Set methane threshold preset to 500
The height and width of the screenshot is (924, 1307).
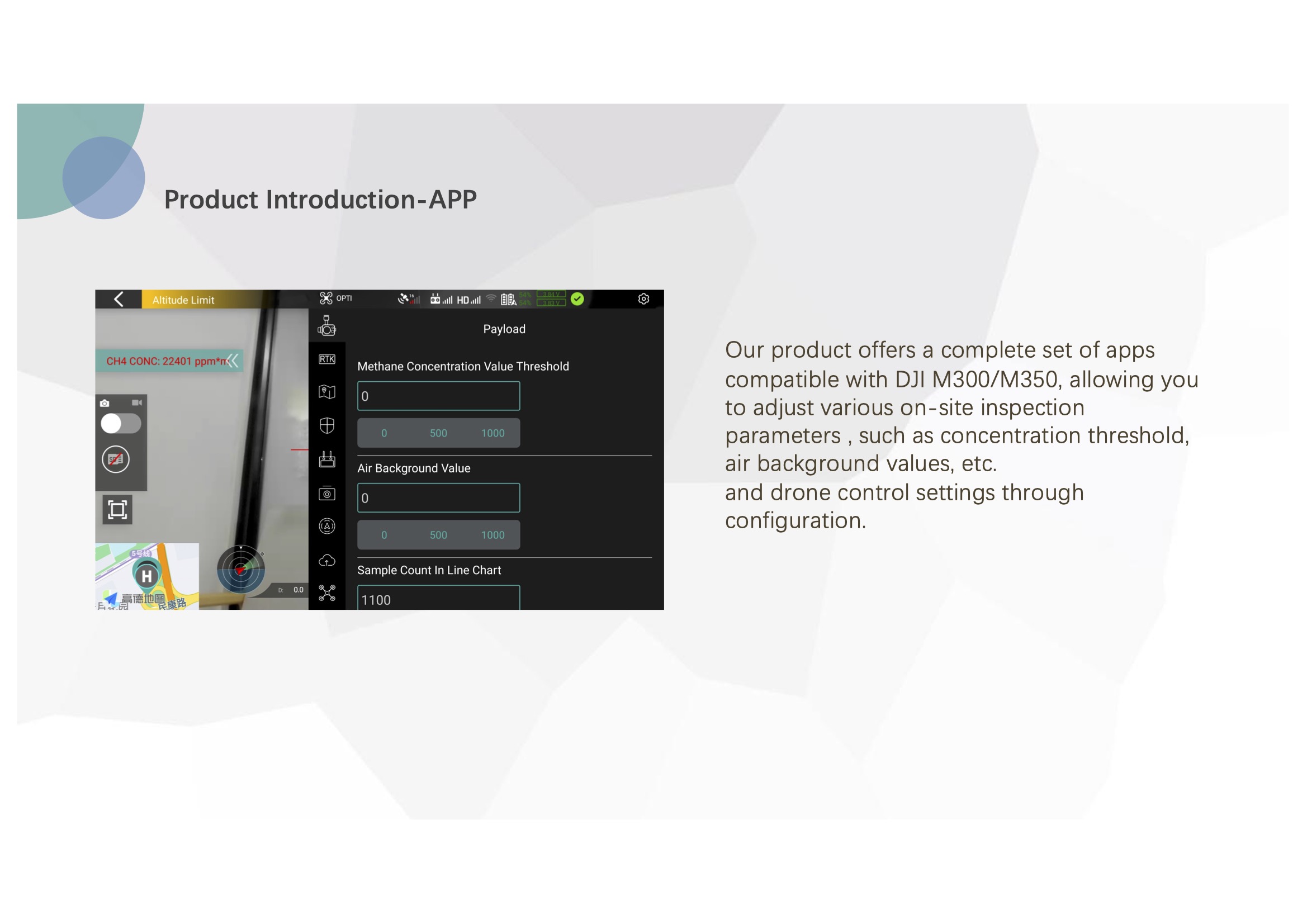(438, 433)
